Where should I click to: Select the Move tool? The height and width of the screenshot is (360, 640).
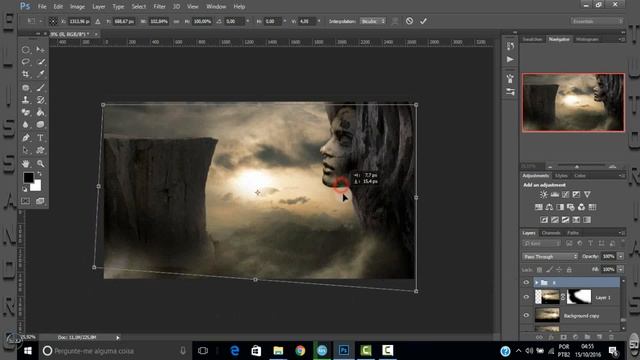point(40,49)
